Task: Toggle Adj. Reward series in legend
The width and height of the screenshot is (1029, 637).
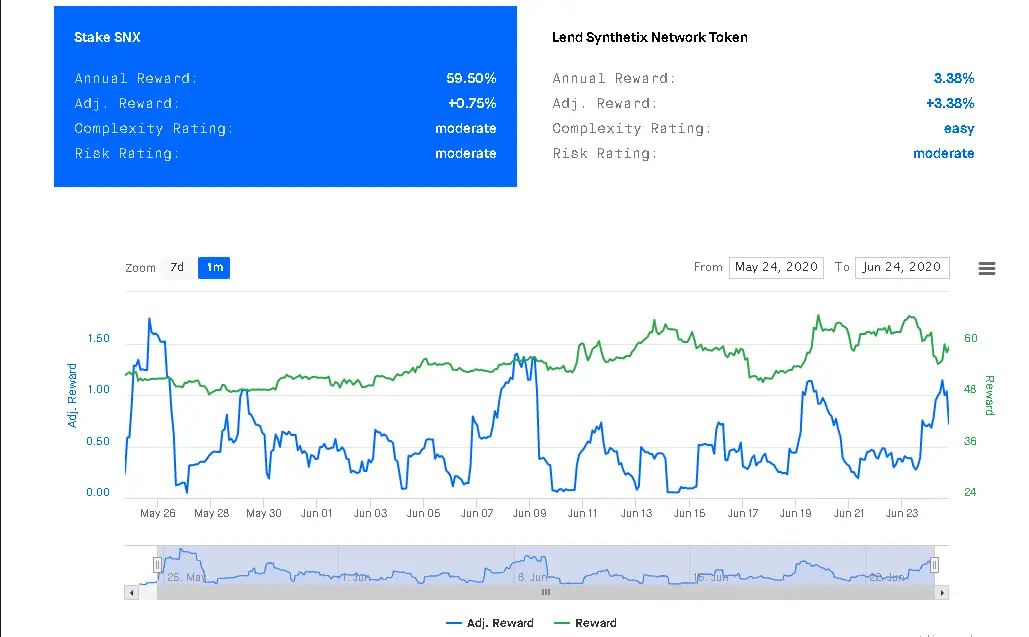Action: (490, 623)
